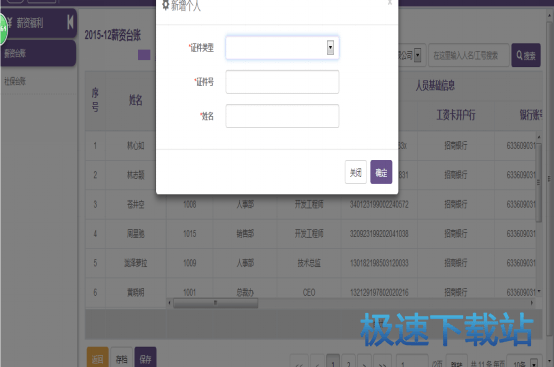Viewport: 554px width, 367px height.
Task: Open the company dropdown beside search box
Action: (x=417, y=55)
